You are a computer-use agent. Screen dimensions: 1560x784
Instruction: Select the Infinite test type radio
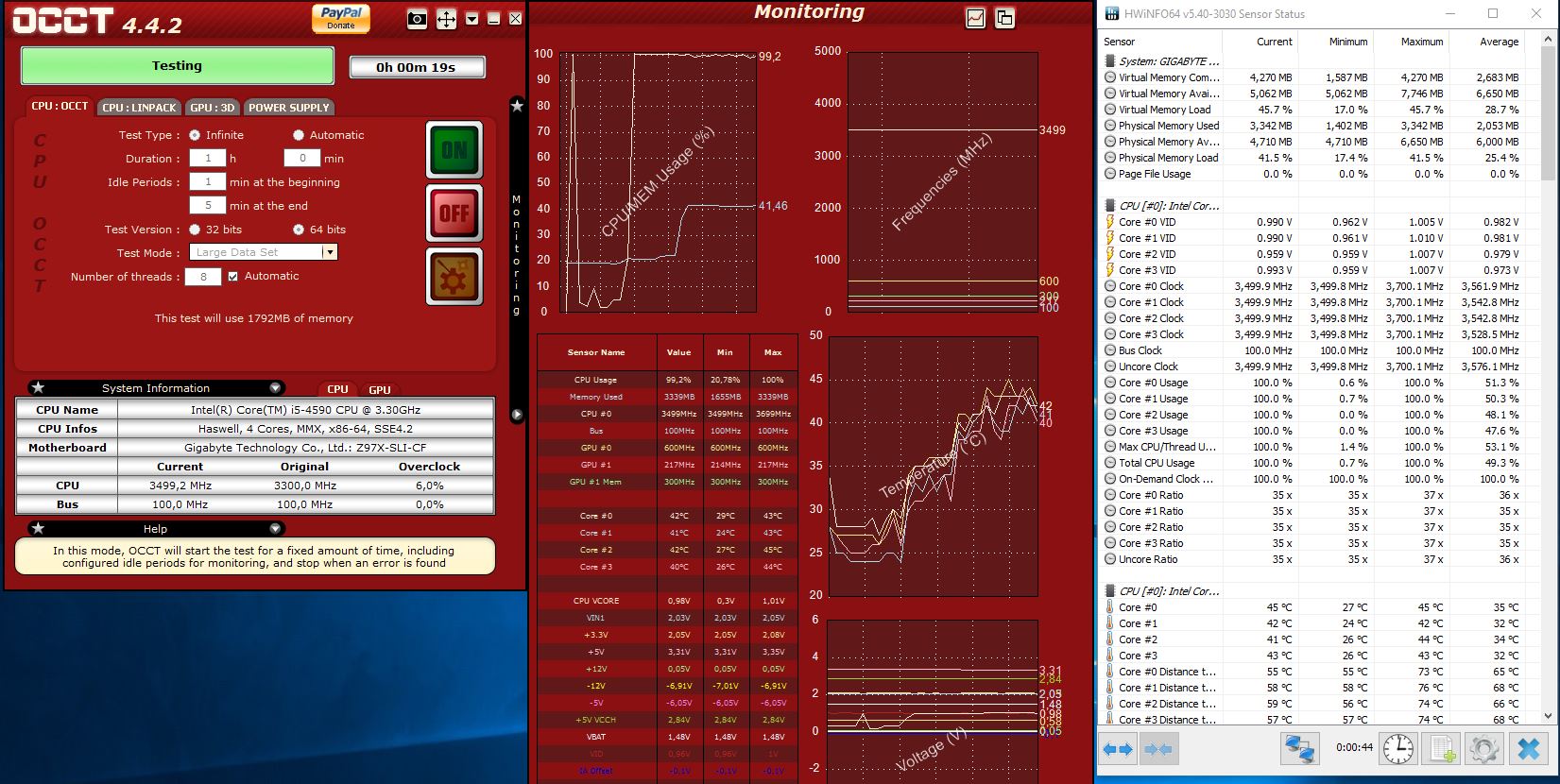click(x=195, y=135)
